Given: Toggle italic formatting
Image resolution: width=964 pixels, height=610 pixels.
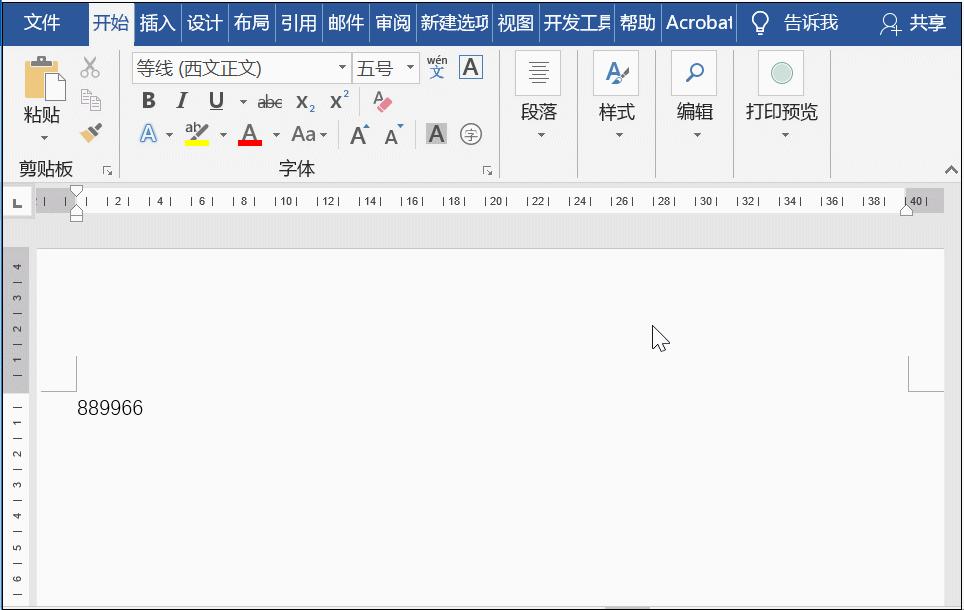Looking at the screenshot, I should 182,100.
